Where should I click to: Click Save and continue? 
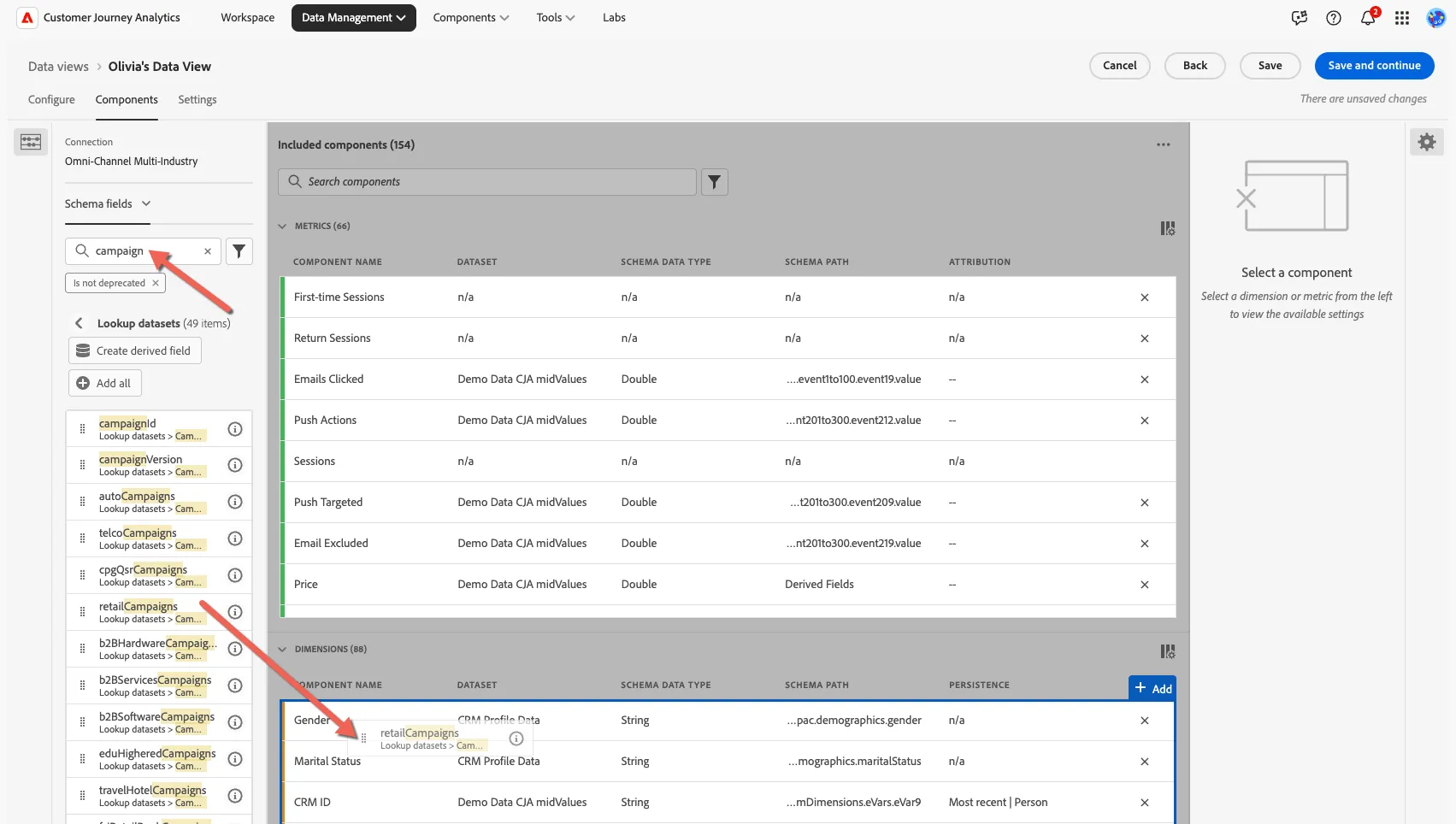coord(1374,66)
